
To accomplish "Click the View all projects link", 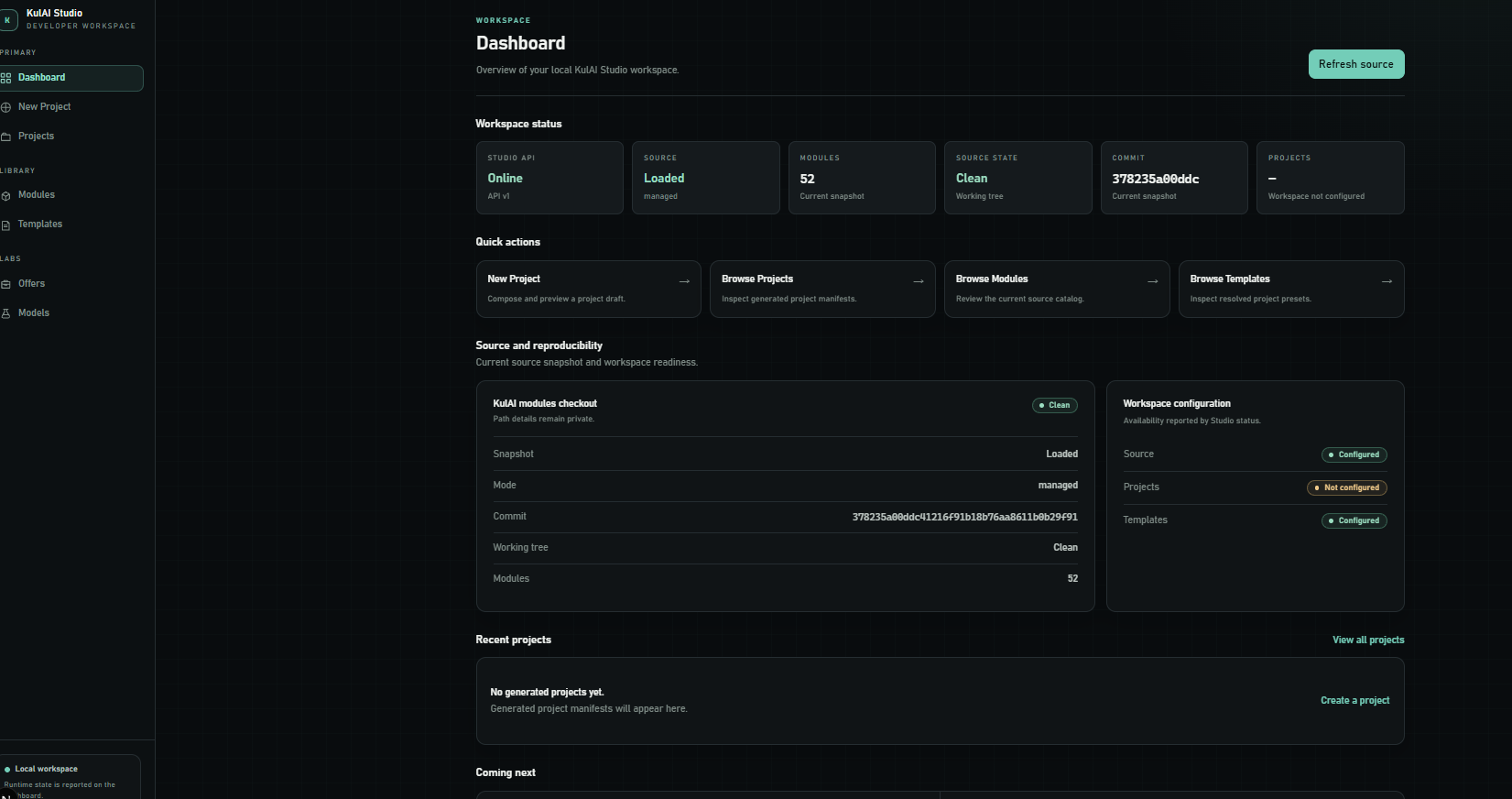I will 1368,640.
